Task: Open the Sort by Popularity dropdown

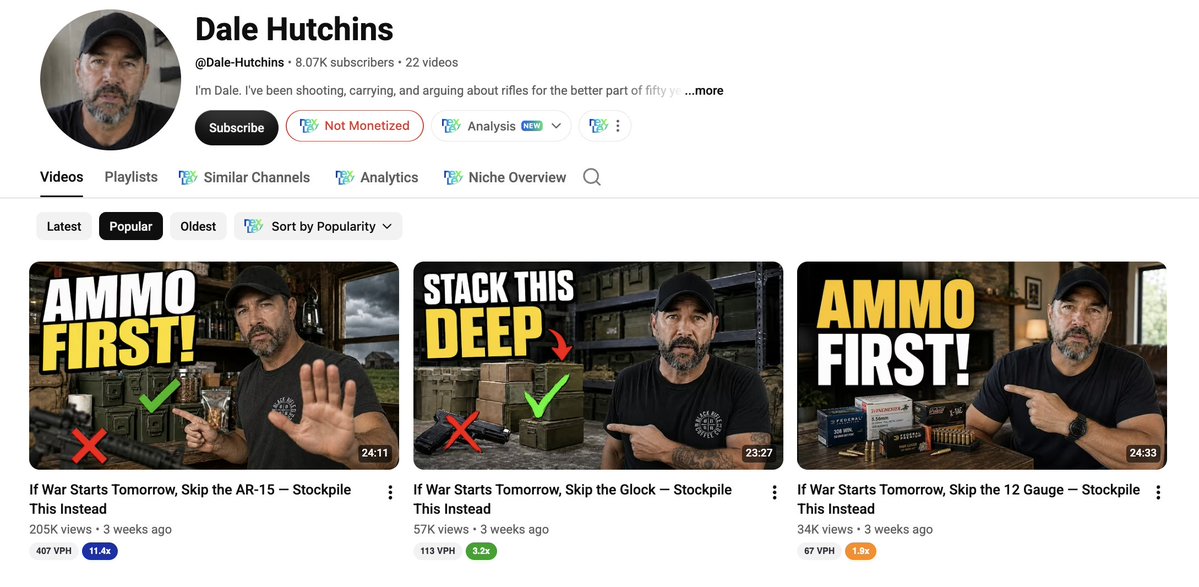Action: point(318,226)
